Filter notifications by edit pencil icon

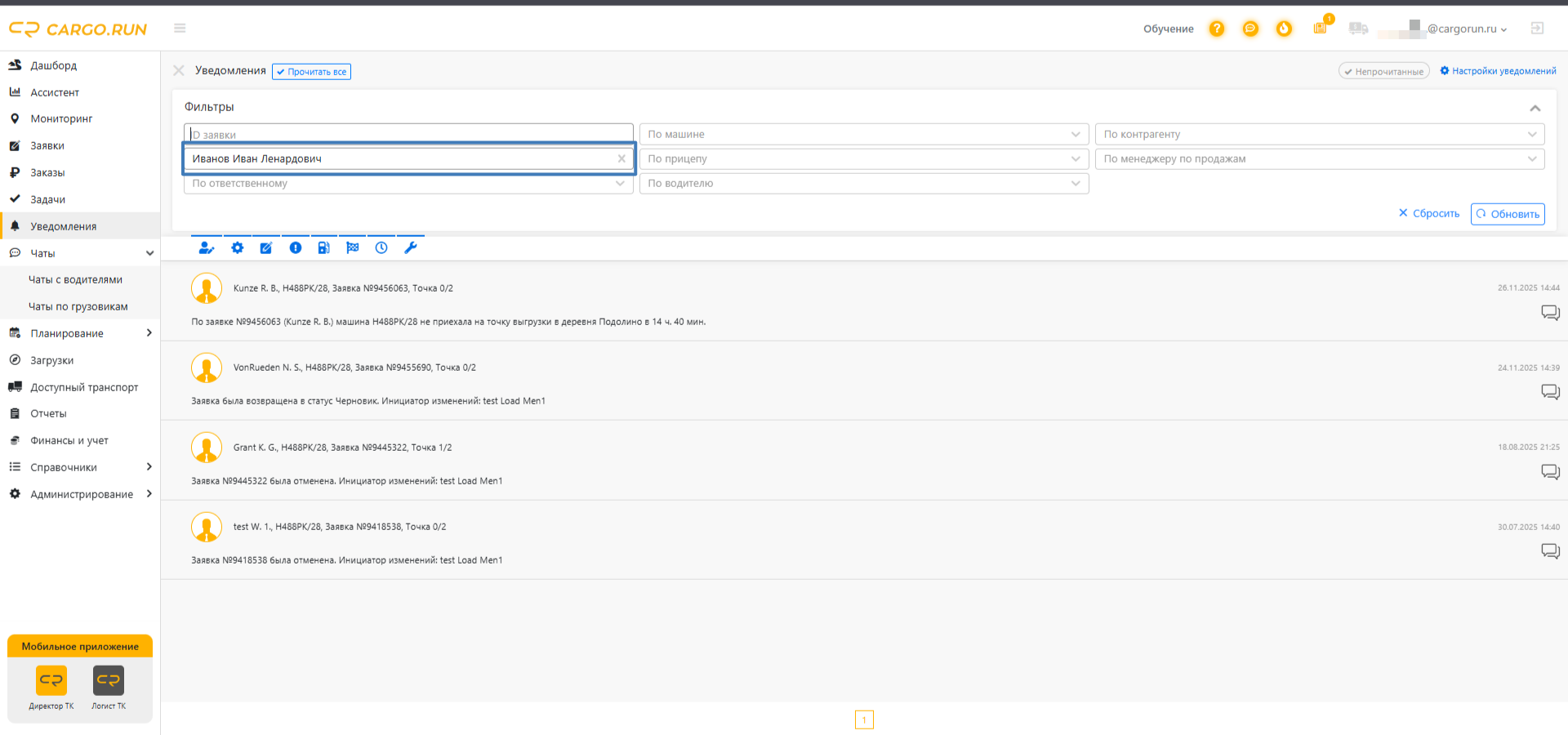(266, 248)
